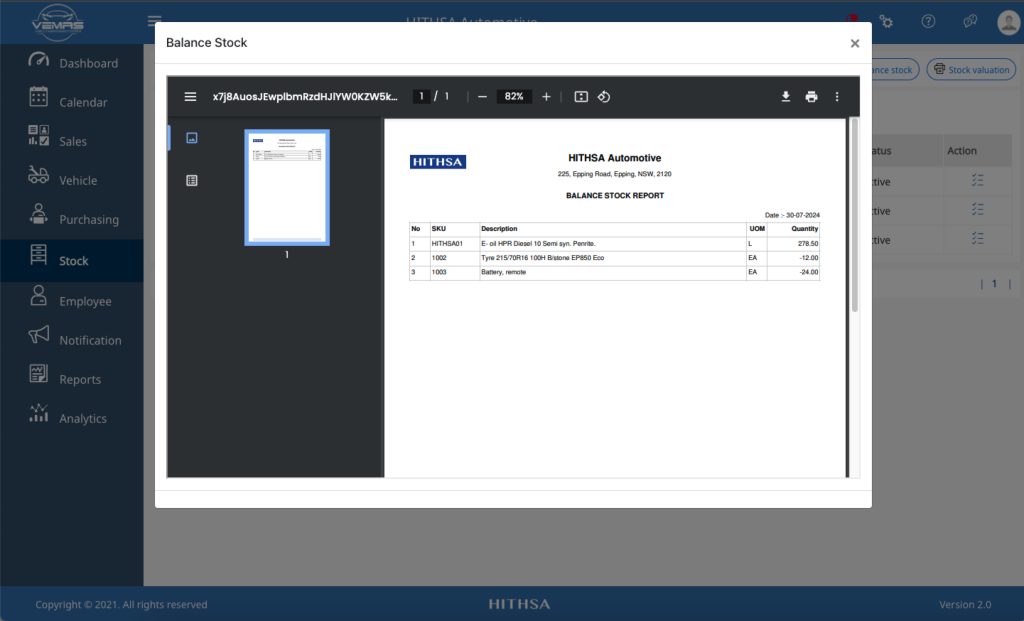Click the Notification megaphone icon
The width and height of the screenshot is (1024, 621).
(39, 334)
